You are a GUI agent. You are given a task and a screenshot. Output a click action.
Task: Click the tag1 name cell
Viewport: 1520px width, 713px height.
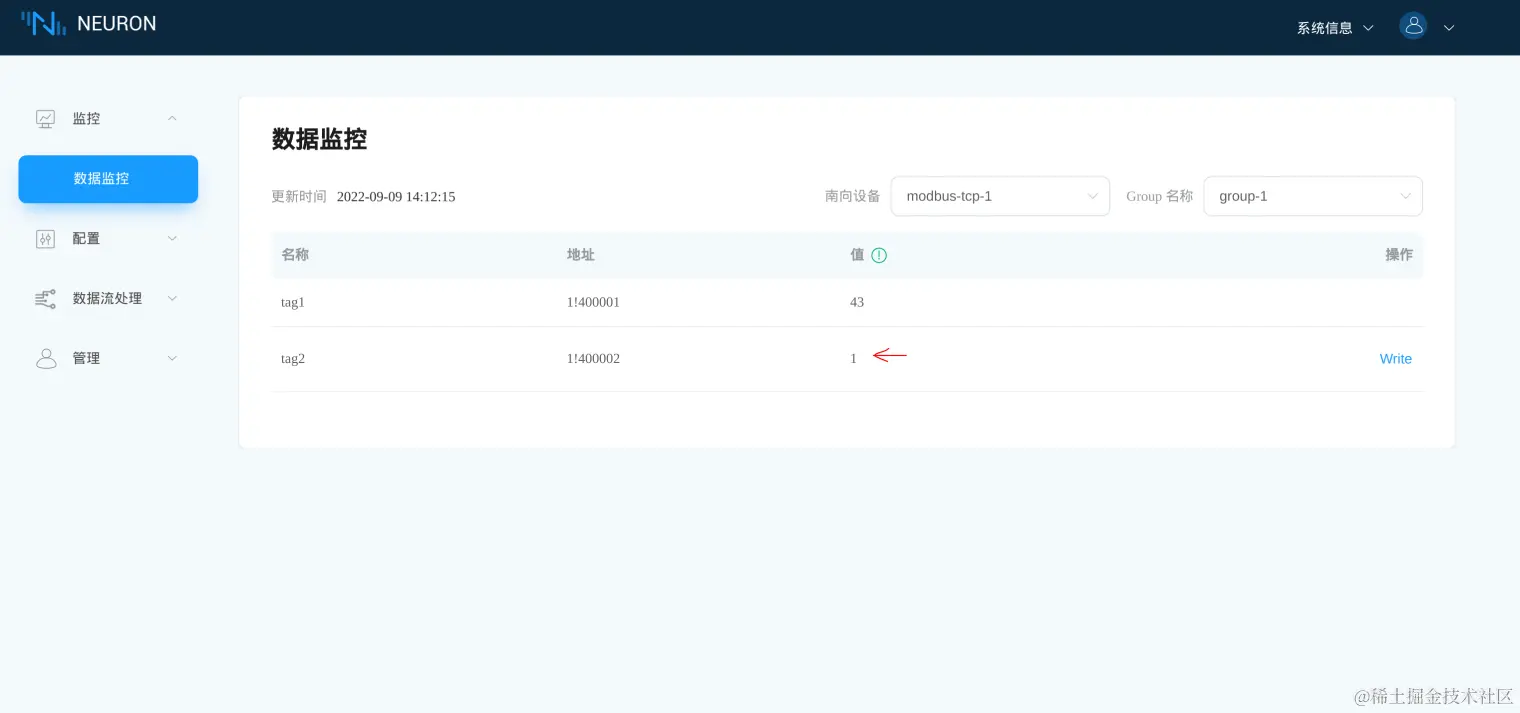(x=293, y=302)
